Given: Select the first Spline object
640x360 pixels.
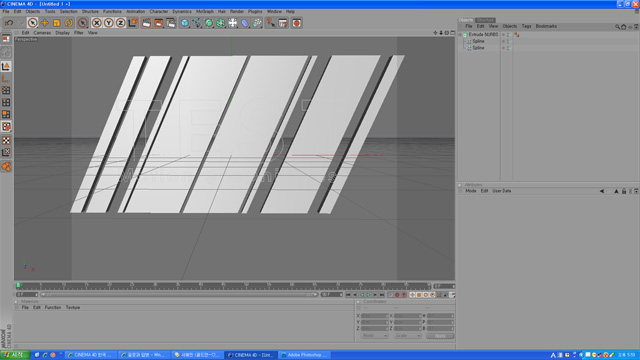Looking at the screenshot, I should [x=478, y=41].
